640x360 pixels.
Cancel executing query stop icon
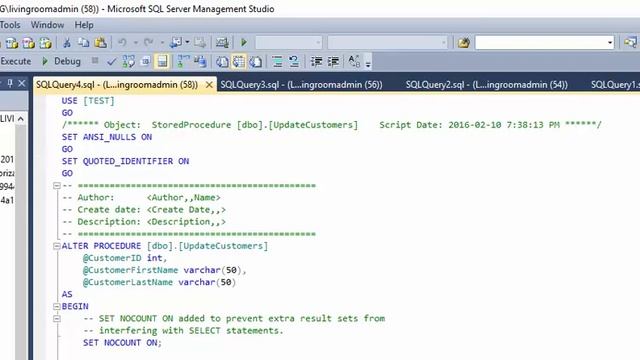pos(95,61)
